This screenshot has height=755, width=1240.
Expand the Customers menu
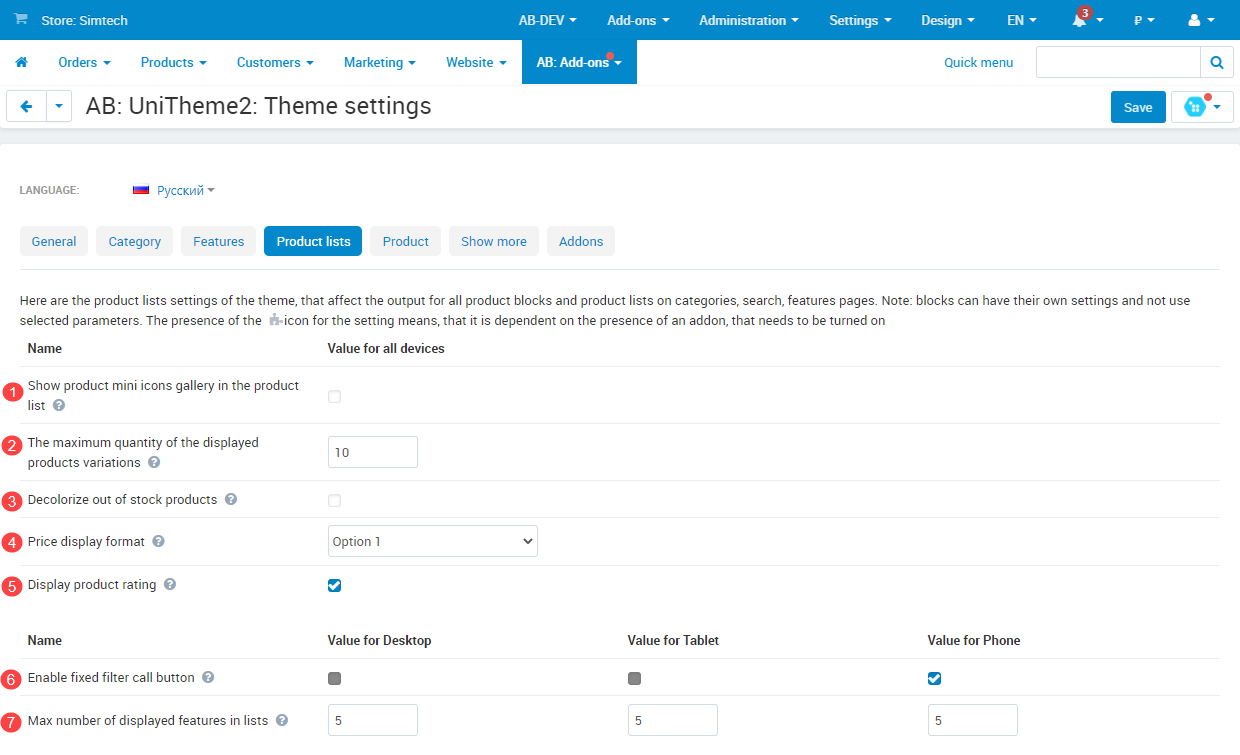[x=275, y=62]
